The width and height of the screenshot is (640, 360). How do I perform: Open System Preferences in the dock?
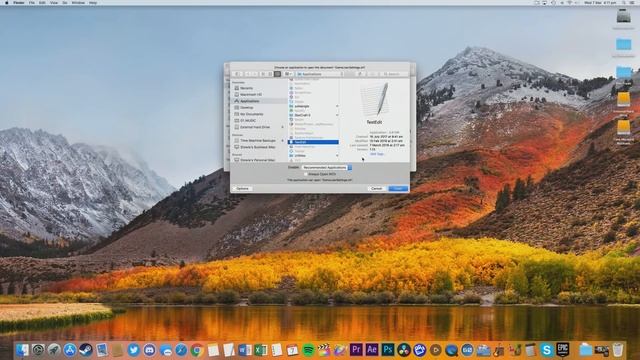[38, 350]
